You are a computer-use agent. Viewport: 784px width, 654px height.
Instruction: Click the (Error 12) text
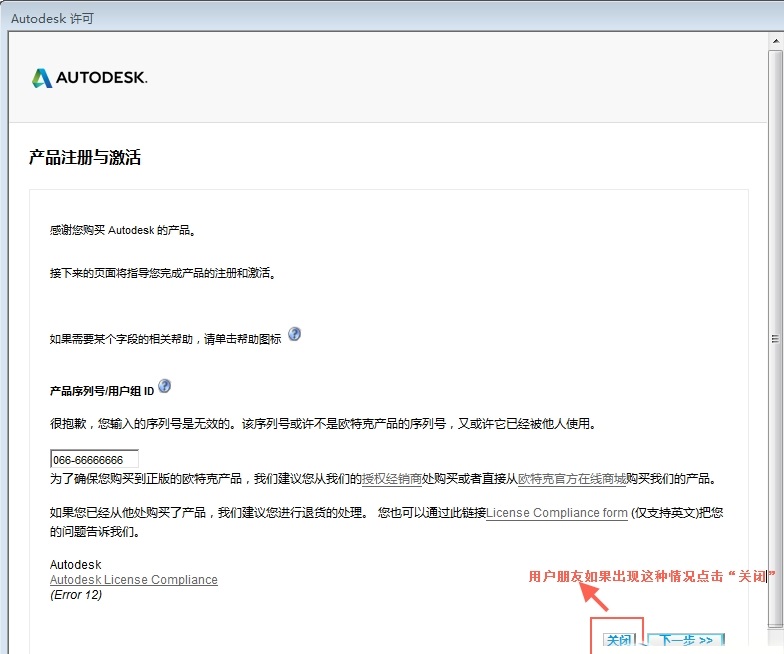(76, 595)
